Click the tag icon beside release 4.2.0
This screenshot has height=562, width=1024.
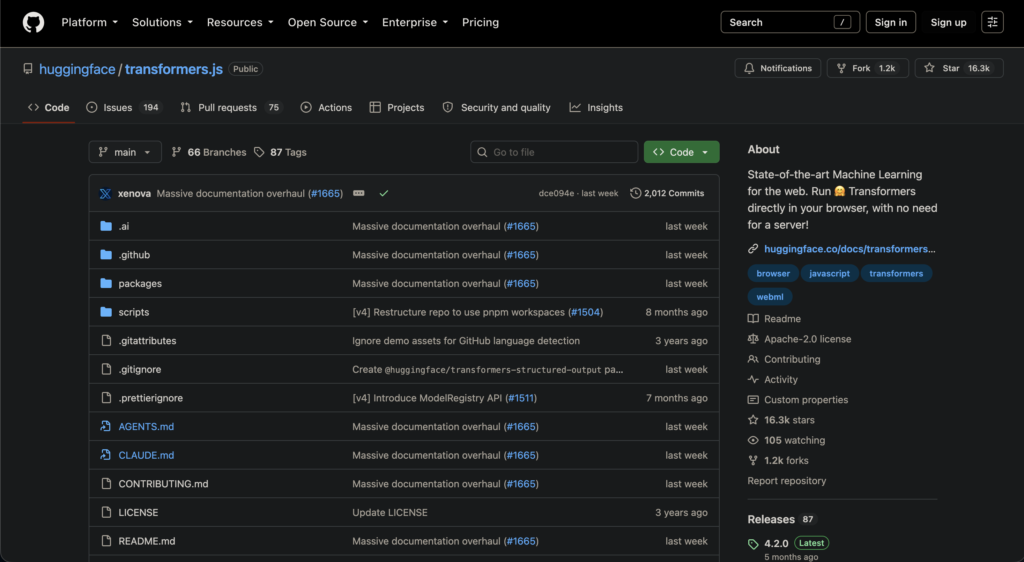[x=753, y=544]
